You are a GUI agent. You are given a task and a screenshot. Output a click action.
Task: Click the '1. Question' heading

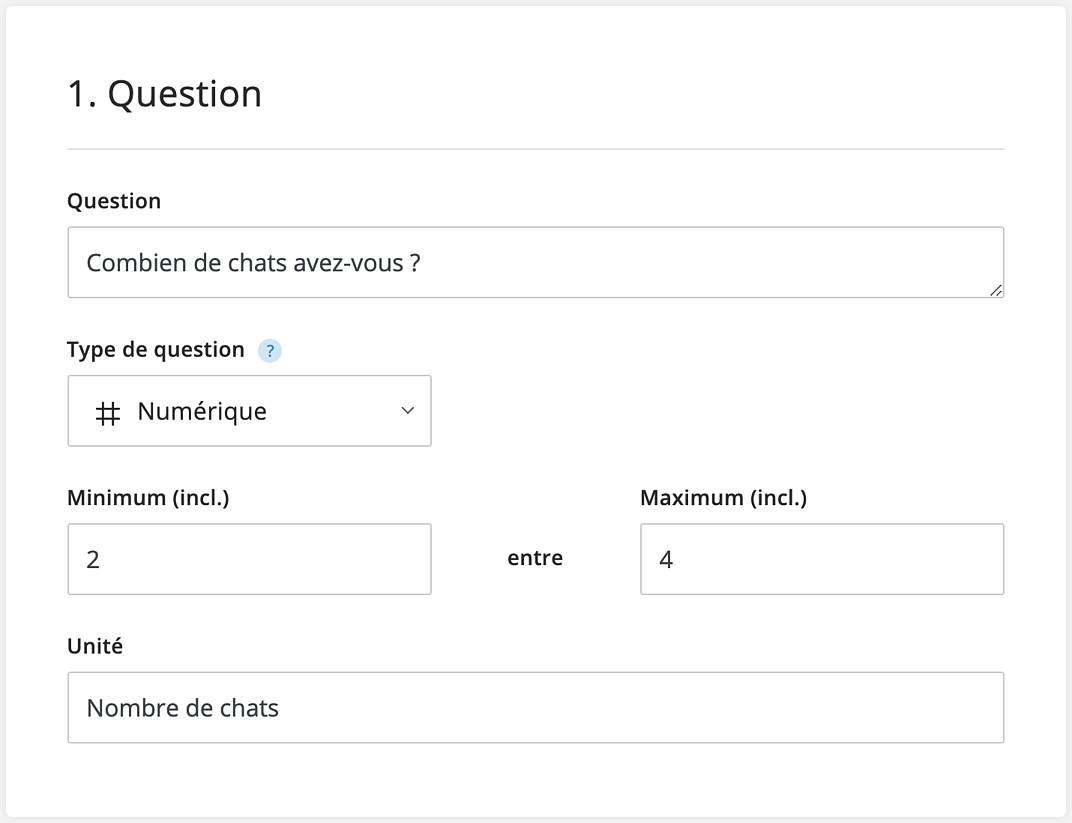[x=165, y=94]
